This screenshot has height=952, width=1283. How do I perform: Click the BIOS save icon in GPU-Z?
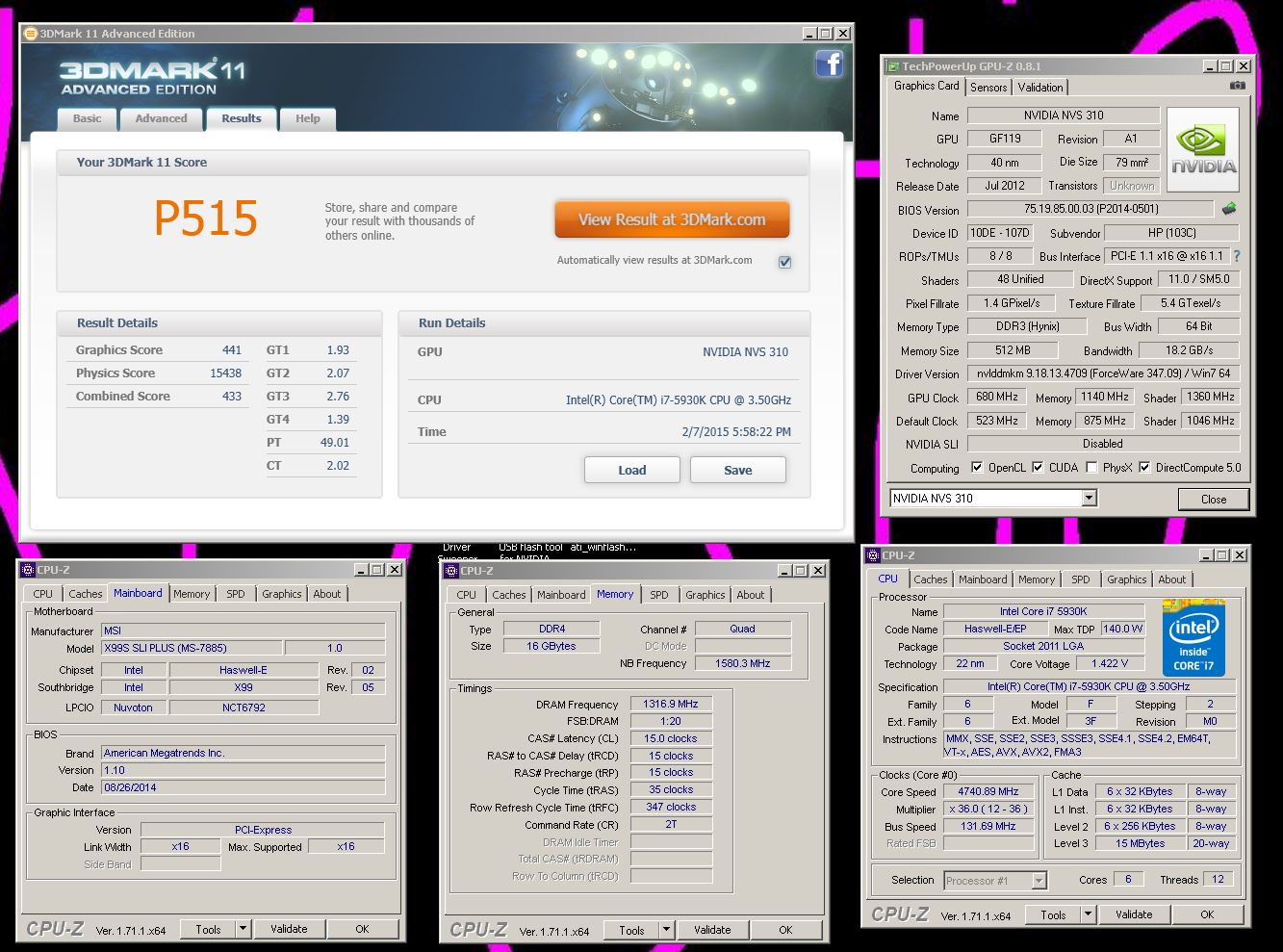click(1229, 208)
